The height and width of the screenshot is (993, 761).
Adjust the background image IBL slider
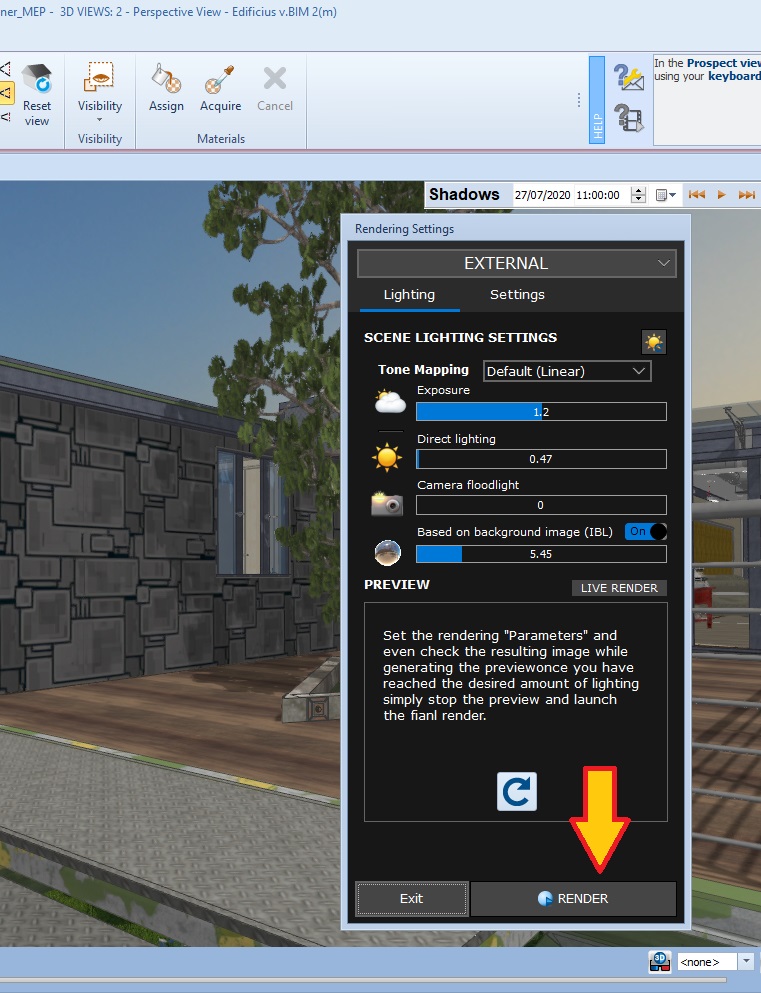pos(541,554)
